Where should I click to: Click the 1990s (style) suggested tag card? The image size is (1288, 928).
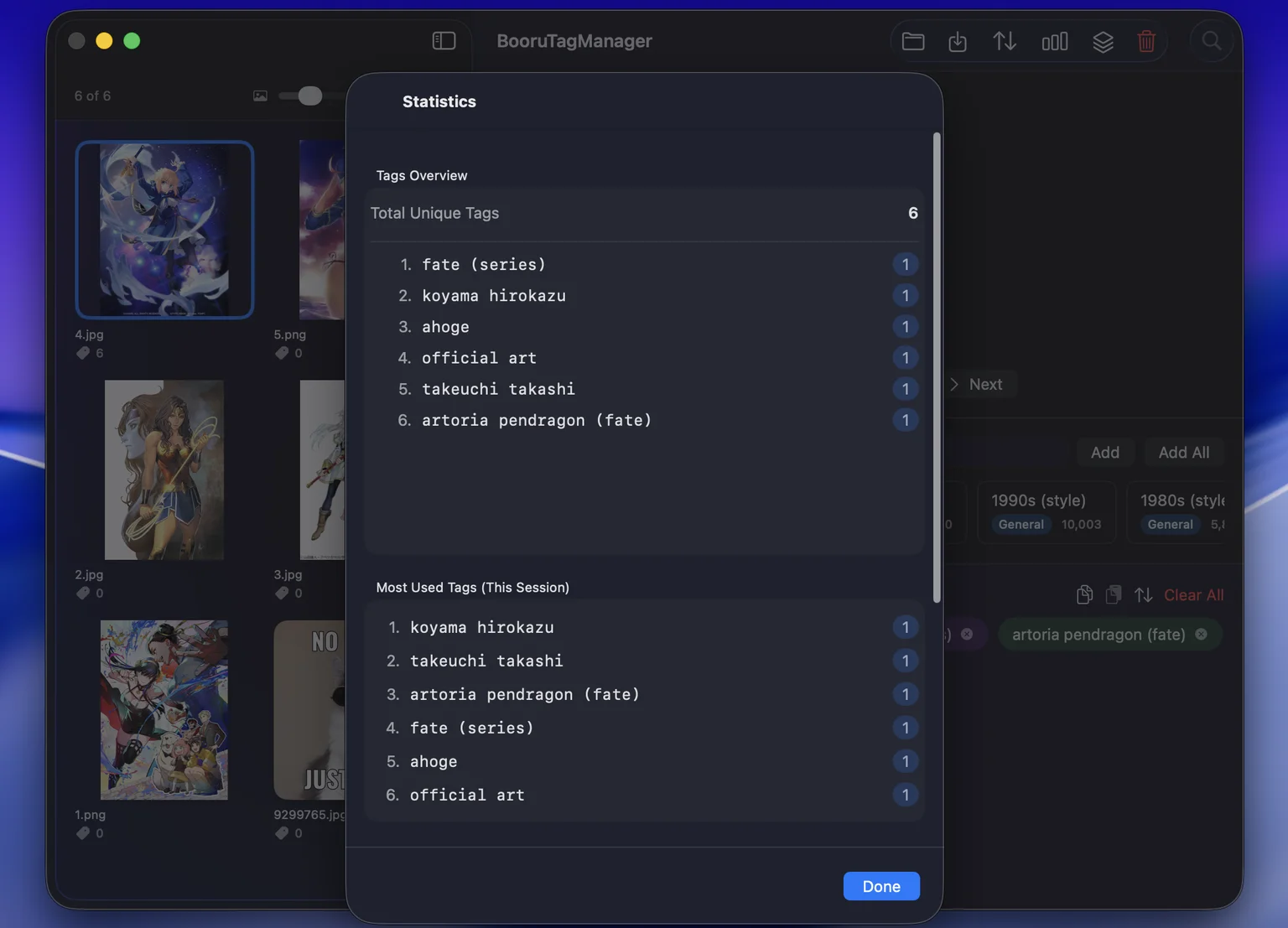(1046, 512)
